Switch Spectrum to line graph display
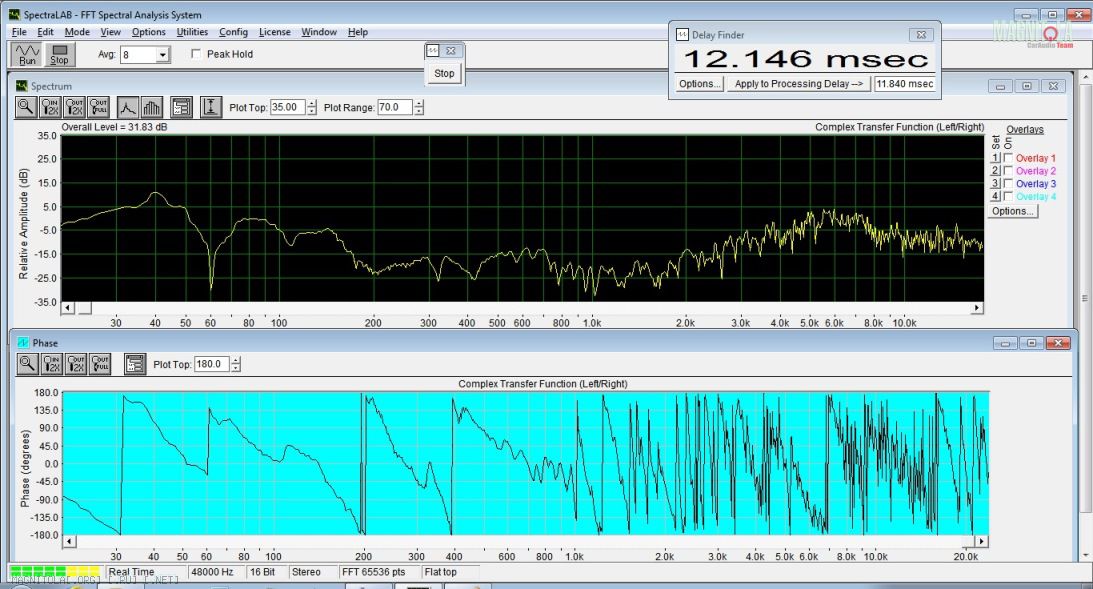The height and width of the screenshot is (589, 1093). [x=128, y=107]
